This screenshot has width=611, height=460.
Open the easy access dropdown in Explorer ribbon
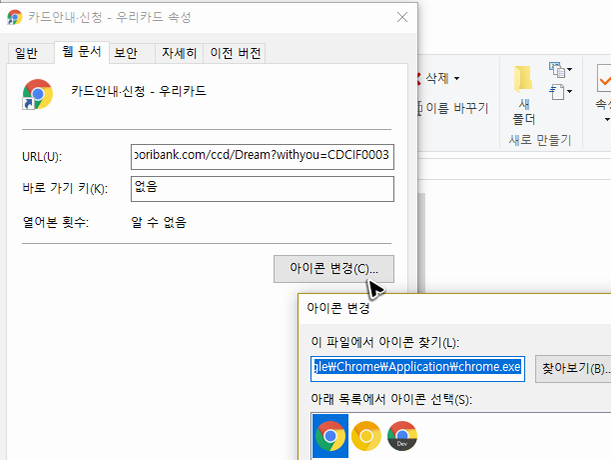point(561,92)
